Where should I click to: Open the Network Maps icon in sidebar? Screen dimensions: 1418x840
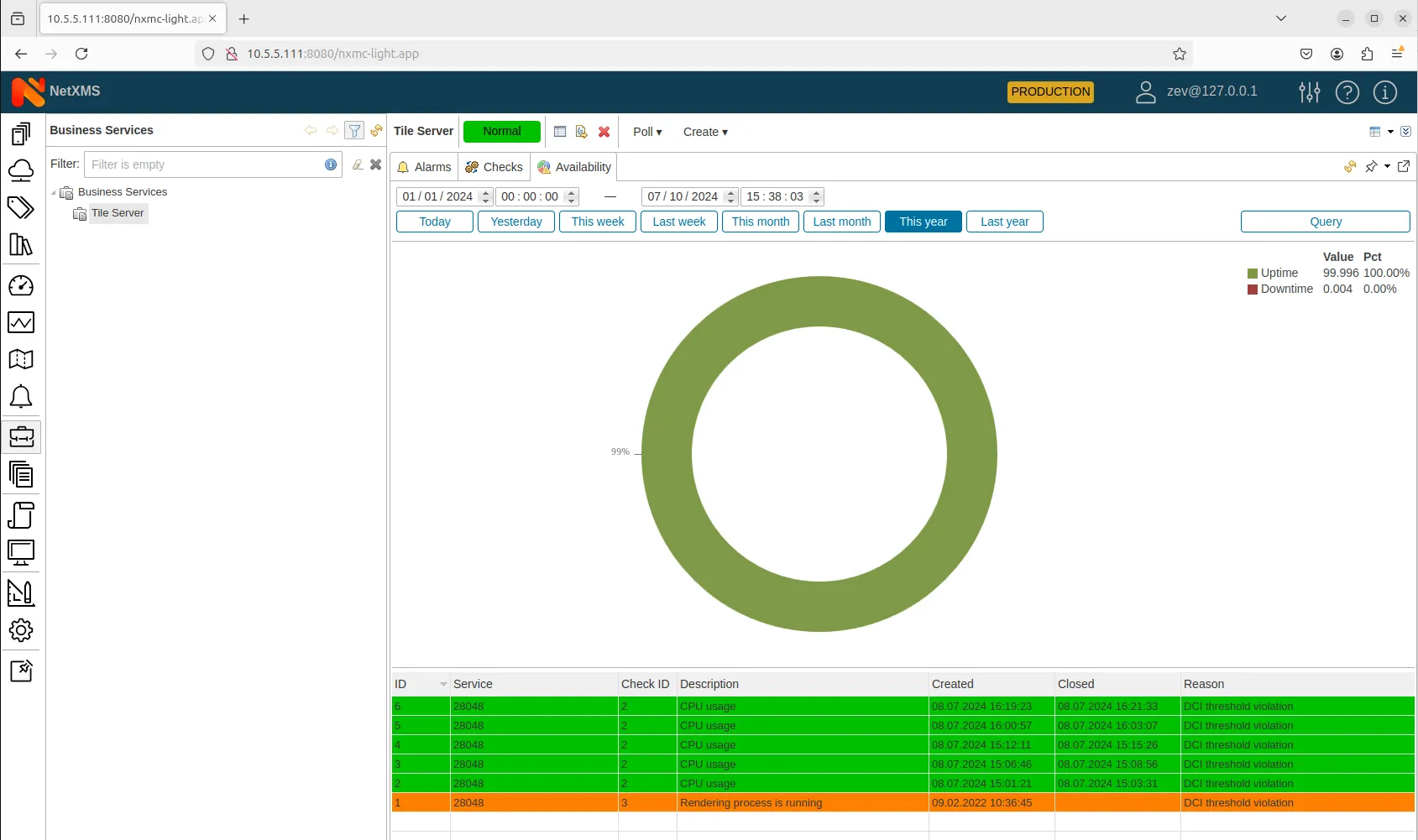[x=22, y=359]
